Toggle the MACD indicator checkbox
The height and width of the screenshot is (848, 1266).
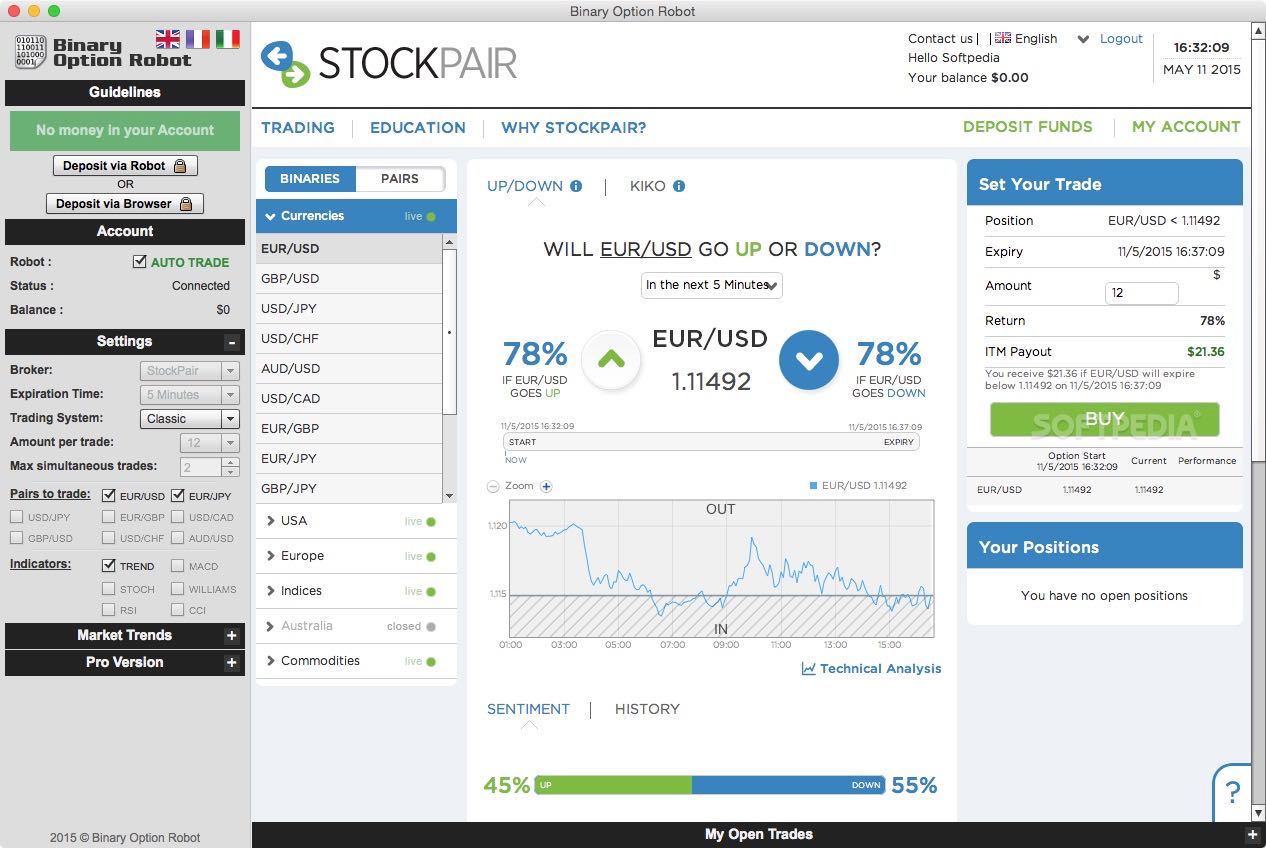point(178,566)
